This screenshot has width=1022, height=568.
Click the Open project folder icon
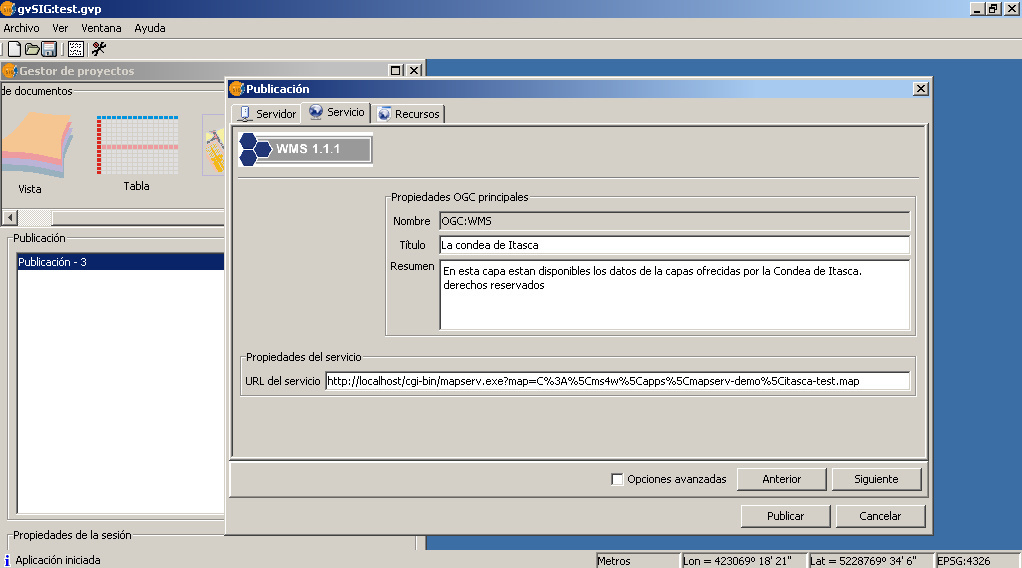(x=31, y=49)
